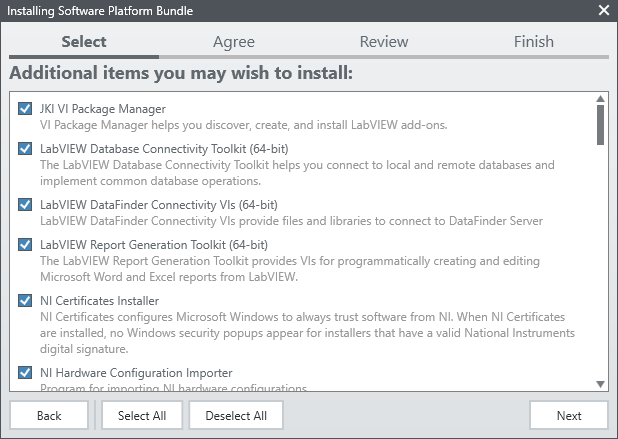Toggle LabVIEW Report Generation Toolkit checkbox
Screen dimensions: 618x439
pyautogui.click(x=25, y=245)
